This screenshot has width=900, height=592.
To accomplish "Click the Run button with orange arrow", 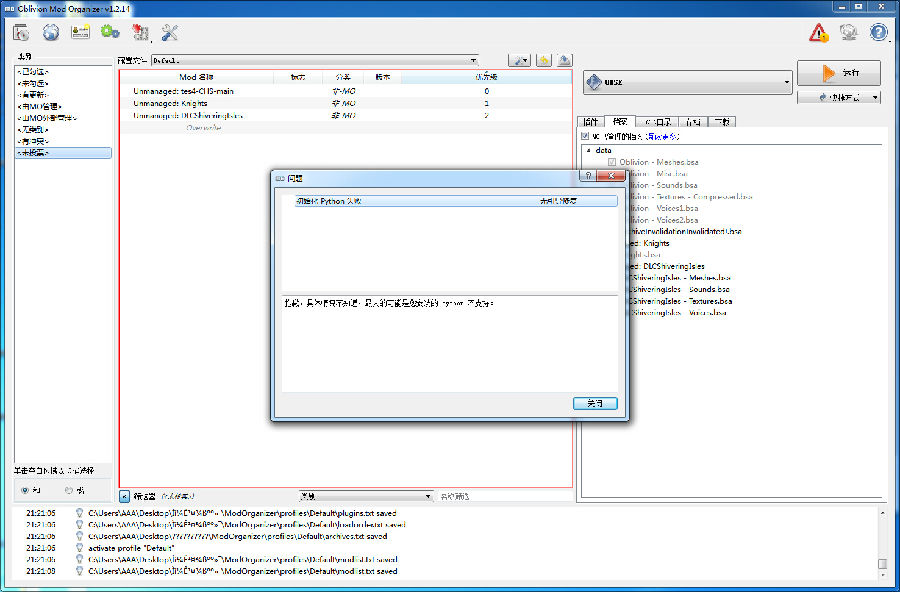I will [839, 73].
